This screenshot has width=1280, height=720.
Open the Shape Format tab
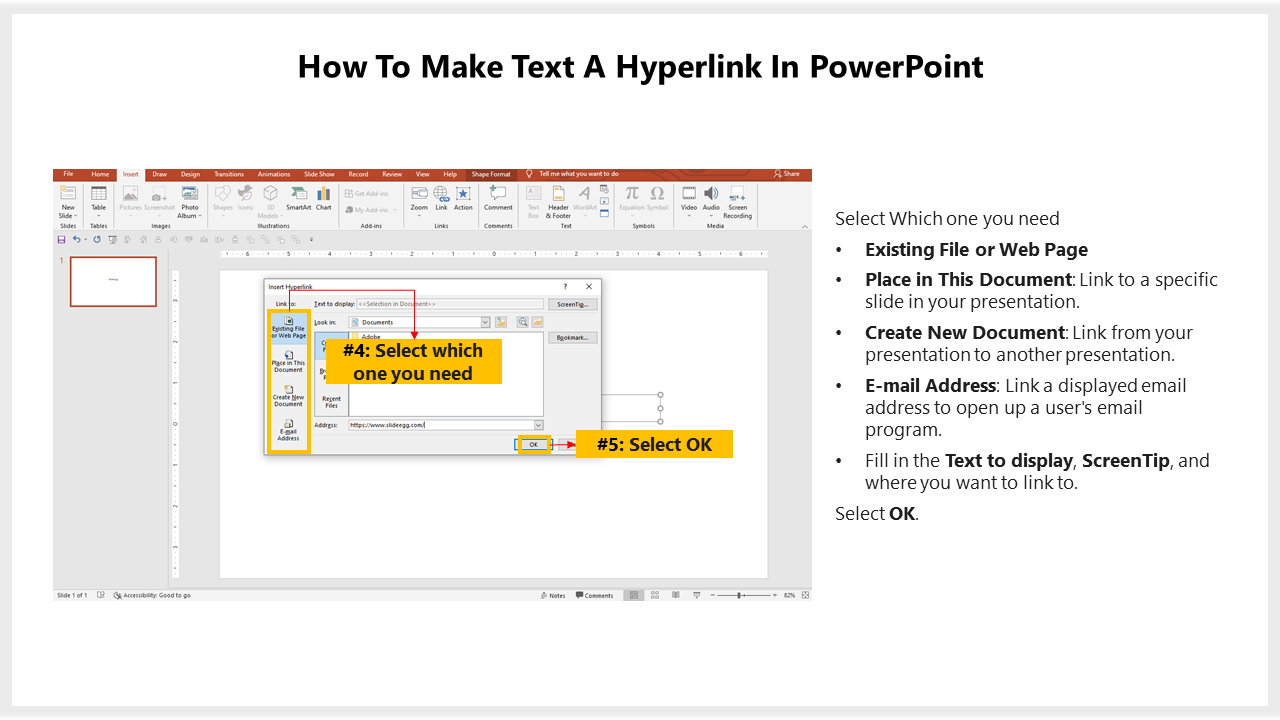coord(491,174)
